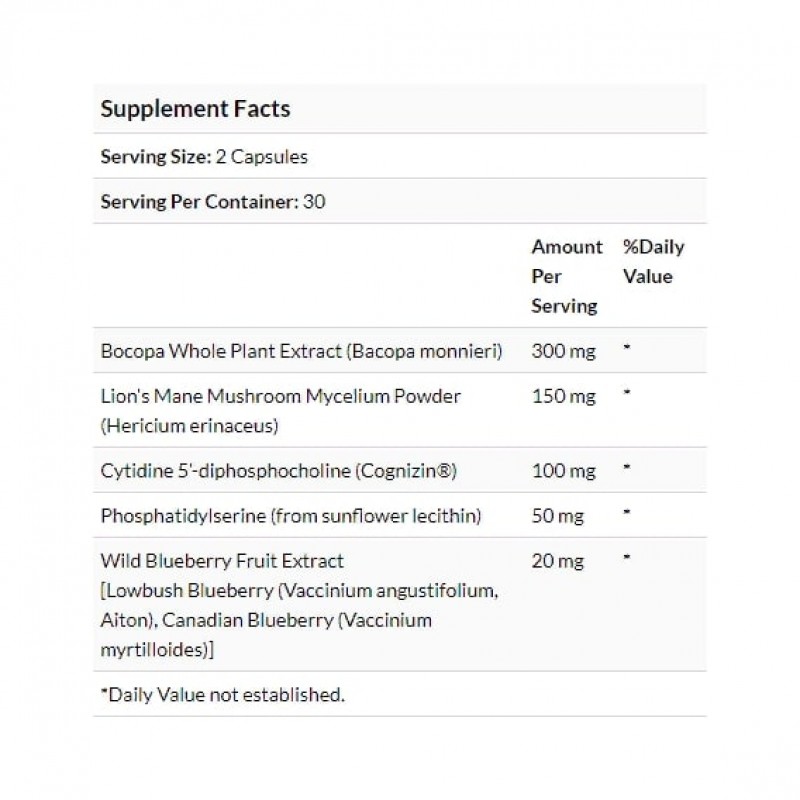800x800 pixels.
Task: Click the 300 mg amount
Action: click(x=563, y=352)
